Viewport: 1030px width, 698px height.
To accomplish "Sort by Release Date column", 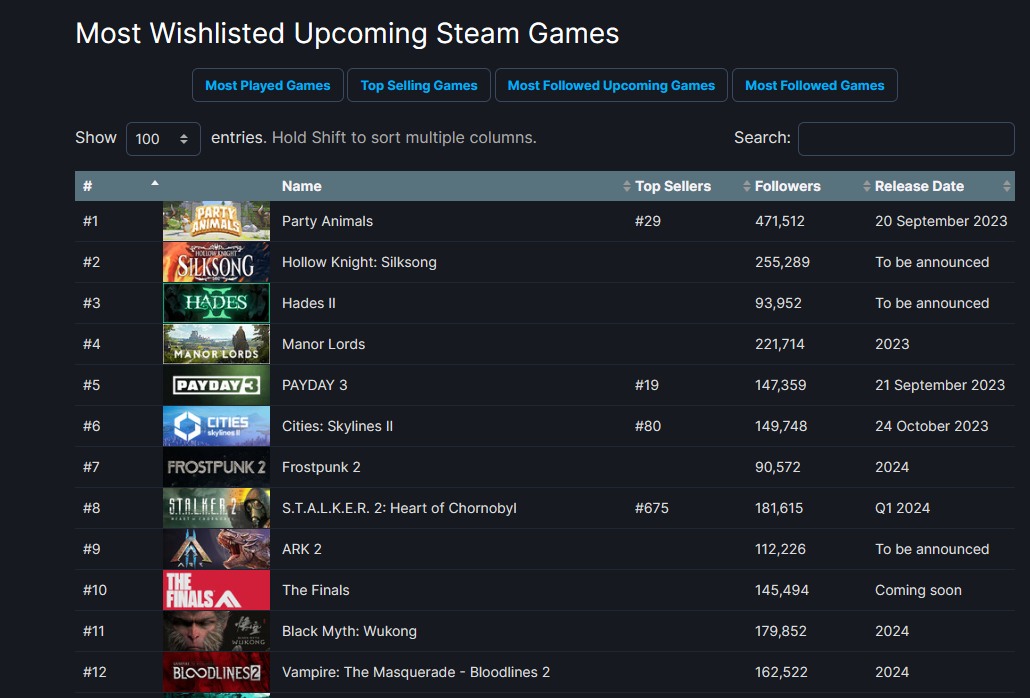I will [919, 186].
